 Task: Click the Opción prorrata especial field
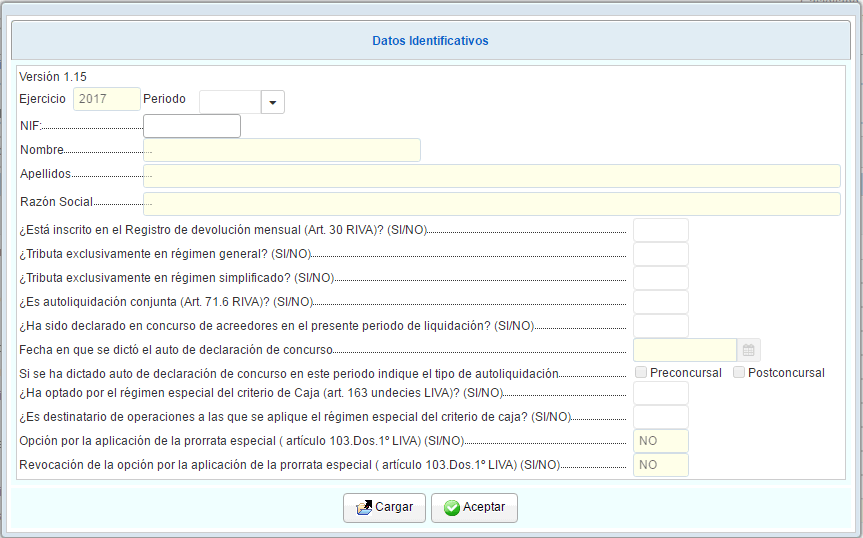(x=661, y=441)
